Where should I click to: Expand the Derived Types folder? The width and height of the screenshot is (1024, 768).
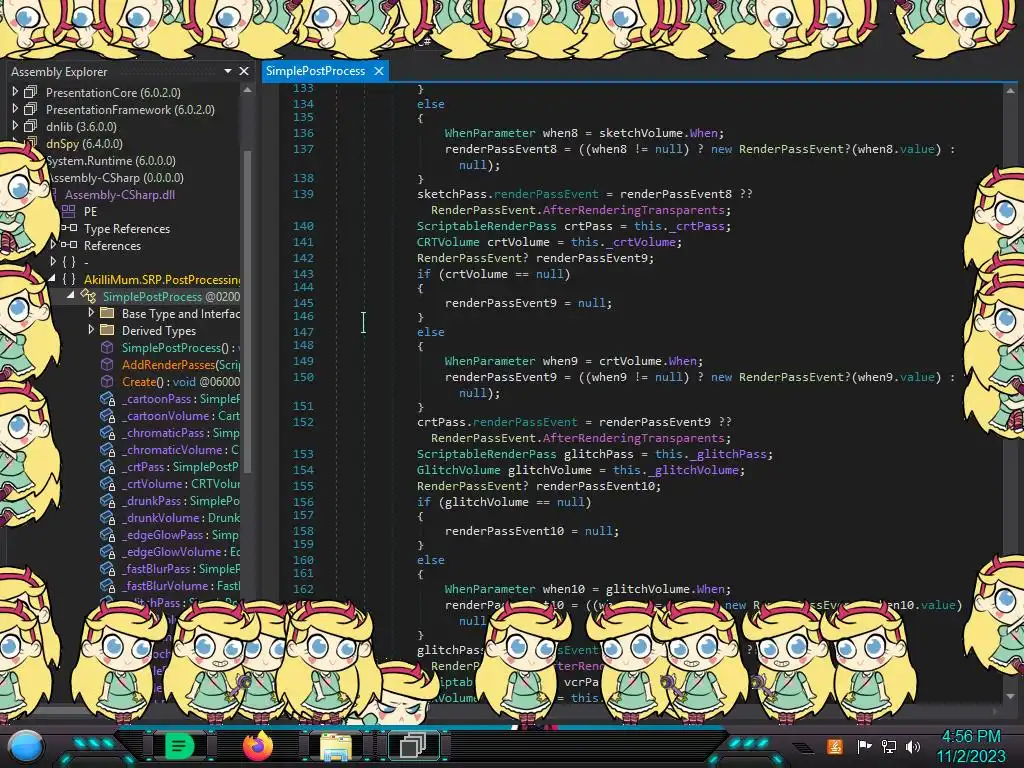tap(91, 330)
